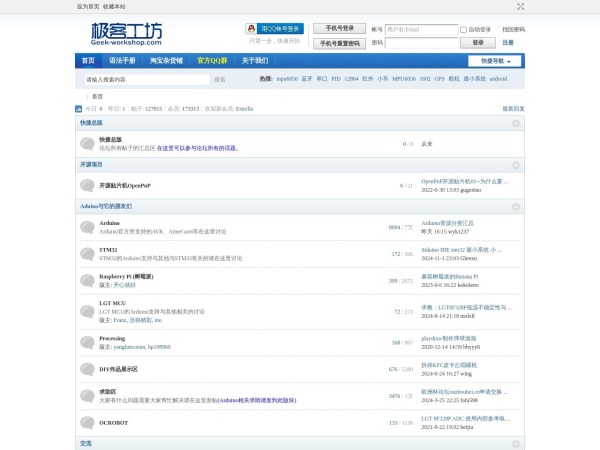Screen dimensions: 600x450
Task: Click the statistics chart icon near 今日
Action: pyautogui.click(x=80, y=108)
